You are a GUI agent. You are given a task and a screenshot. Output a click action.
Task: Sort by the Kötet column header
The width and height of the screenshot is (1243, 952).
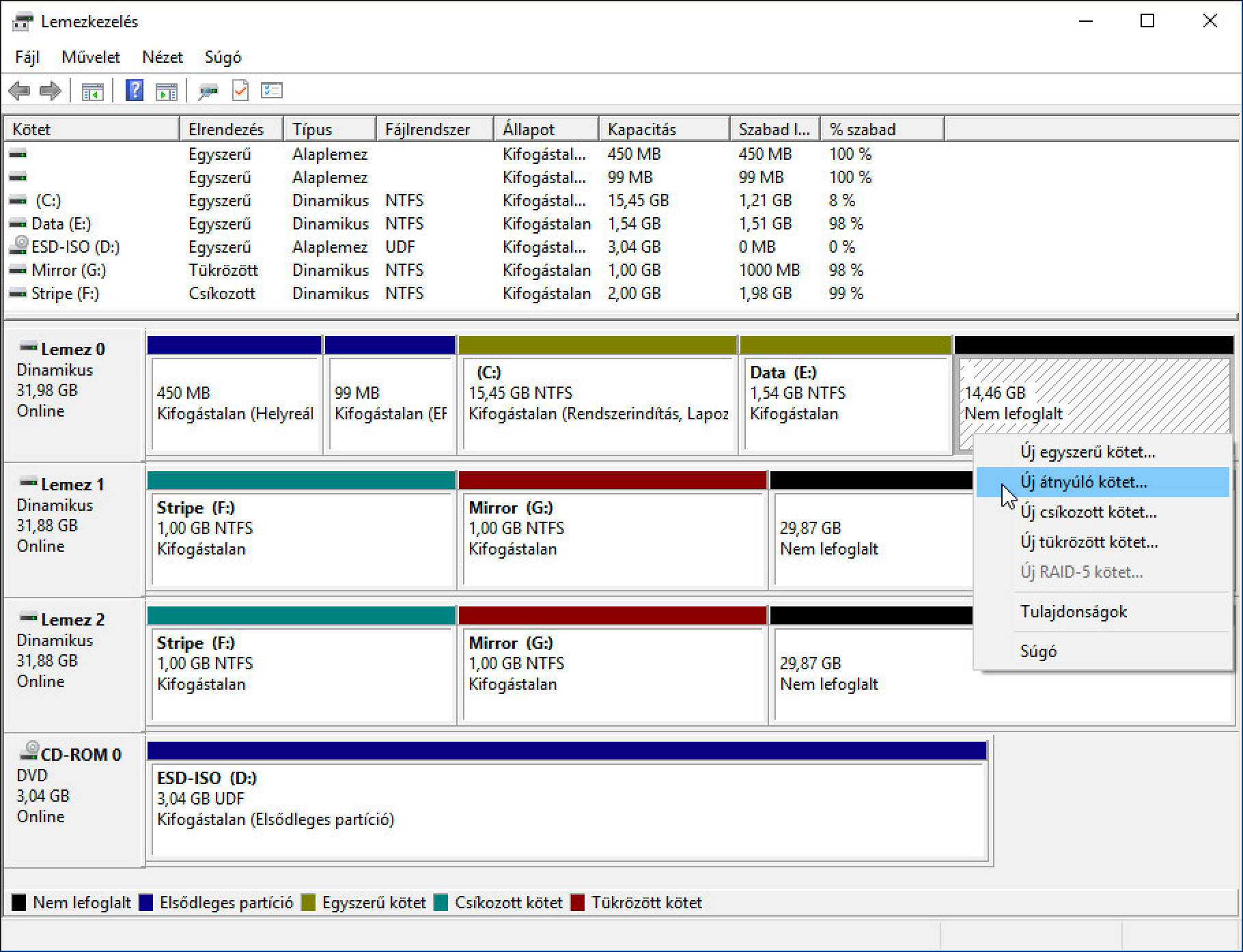(x=92, y=129)
